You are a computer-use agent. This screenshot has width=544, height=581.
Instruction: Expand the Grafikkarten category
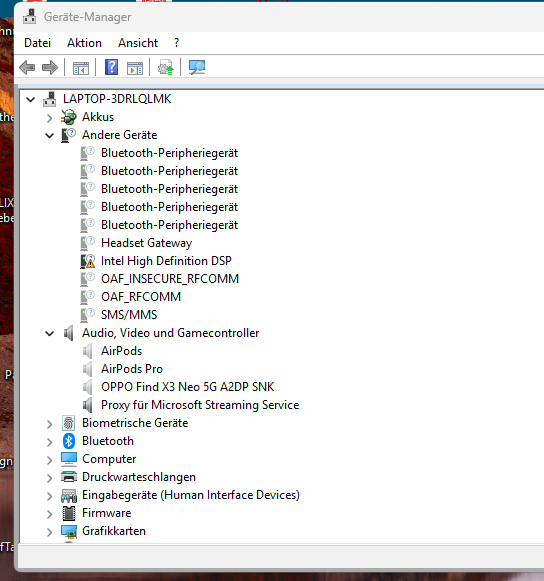(50, 532)
